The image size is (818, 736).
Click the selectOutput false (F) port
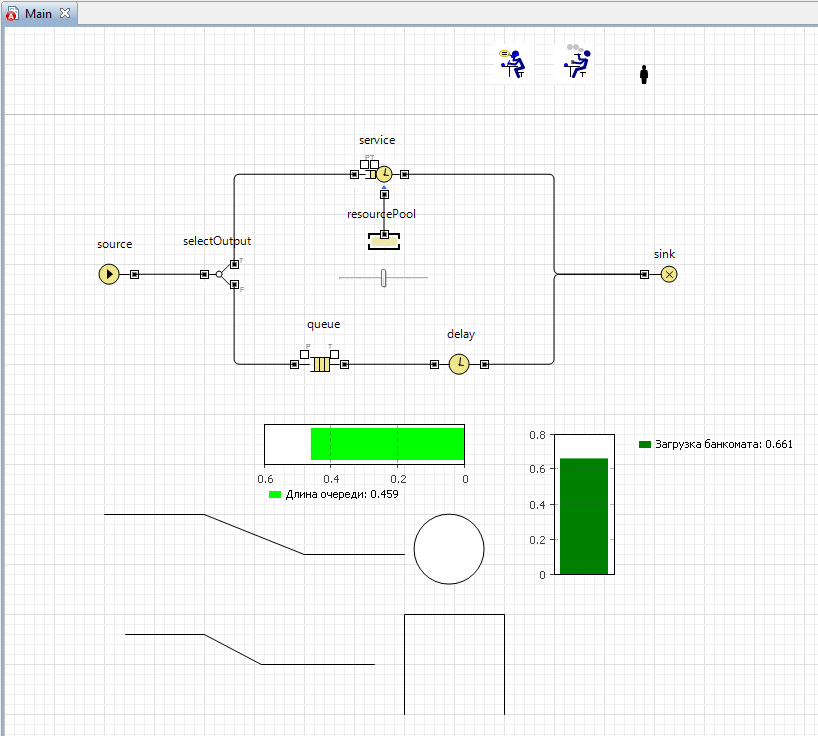pos(235,284)
